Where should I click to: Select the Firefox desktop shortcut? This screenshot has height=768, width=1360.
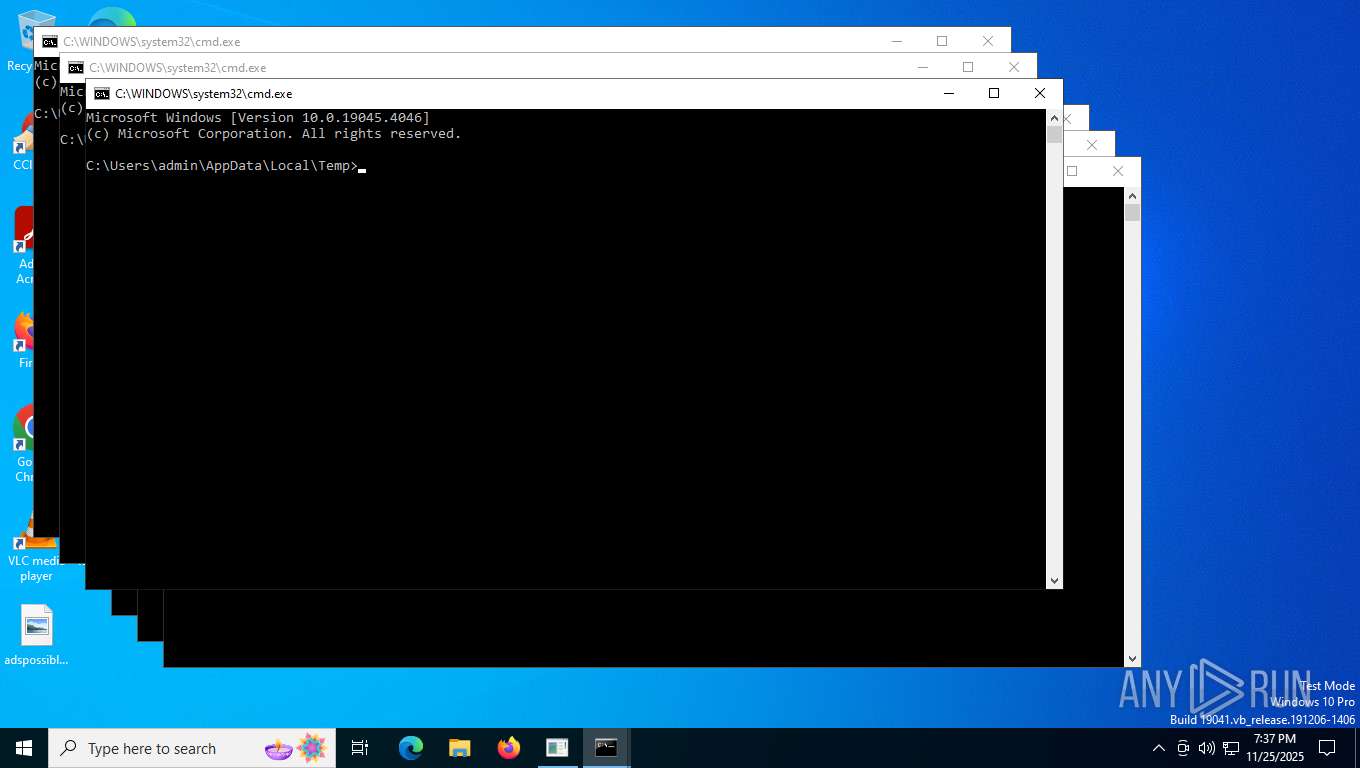[x=24, y=340]
